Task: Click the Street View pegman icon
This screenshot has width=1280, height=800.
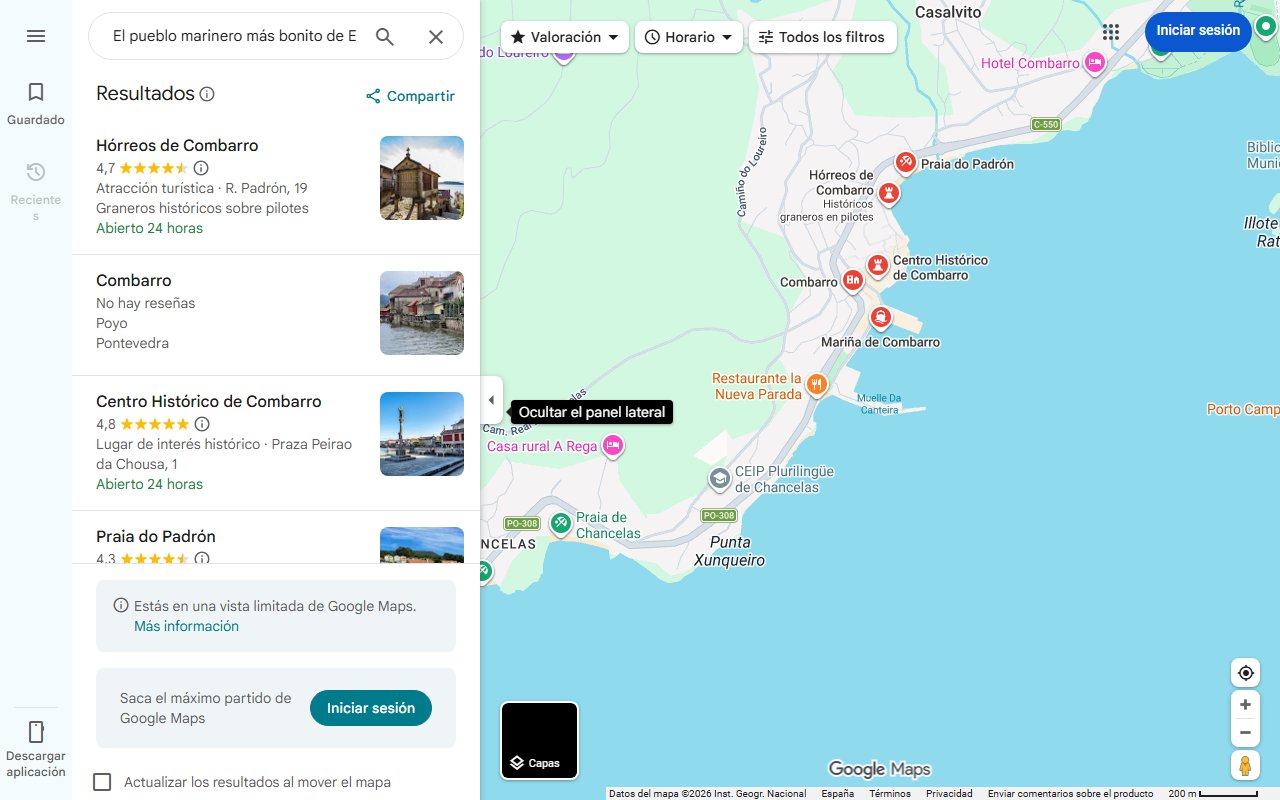Action: (1245, 765)
